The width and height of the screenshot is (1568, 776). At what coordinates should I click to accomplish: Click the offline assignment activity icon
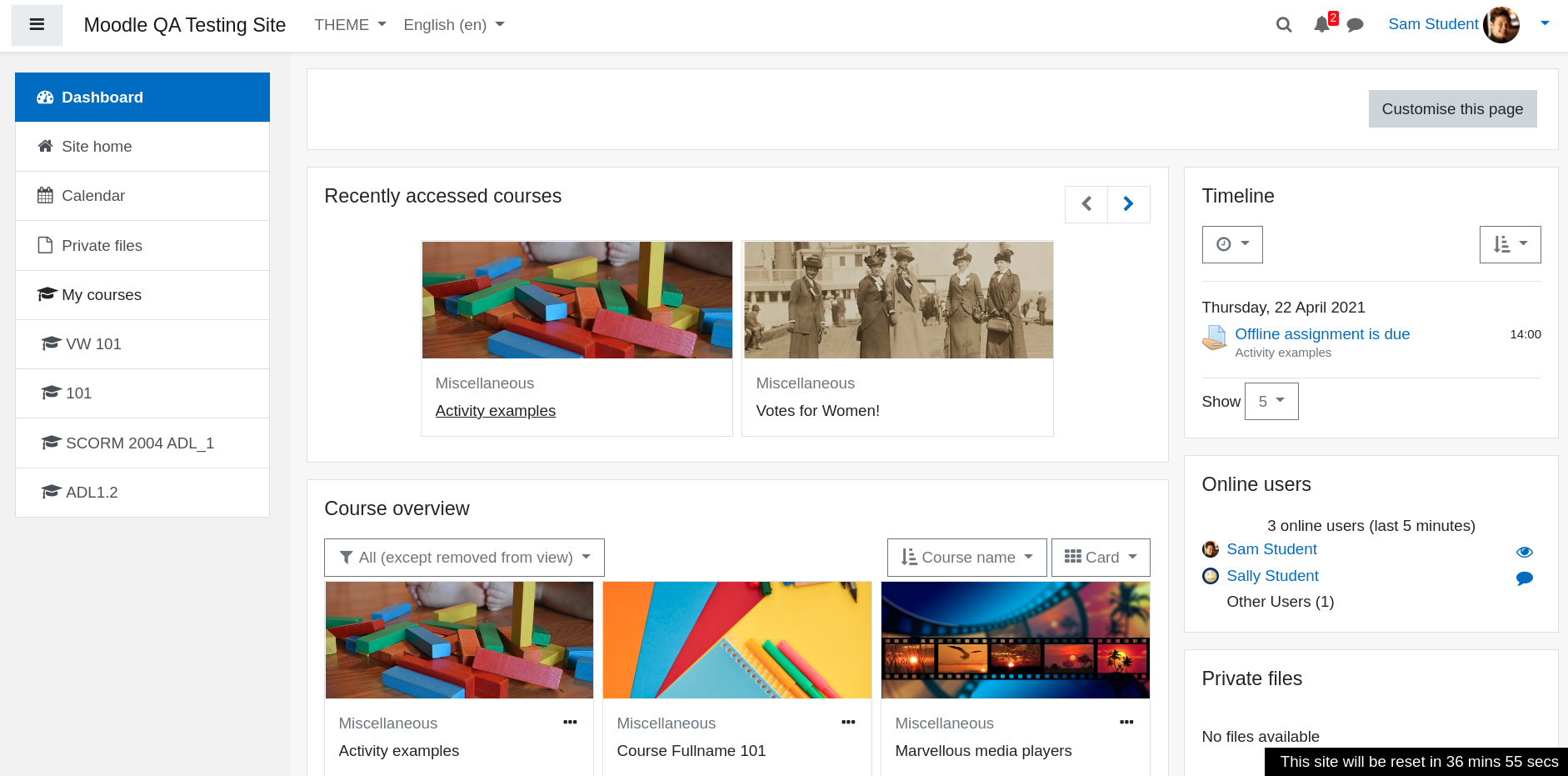[1214, 338]
